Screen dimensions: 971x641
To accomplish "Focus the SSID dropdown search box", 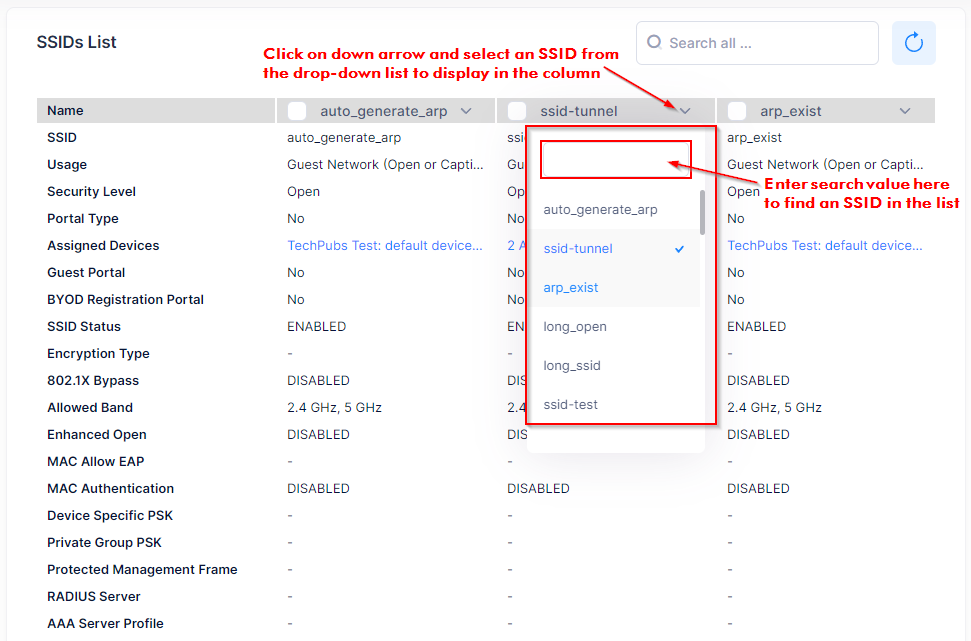I will pyautogui.click(x=615, y=160).
